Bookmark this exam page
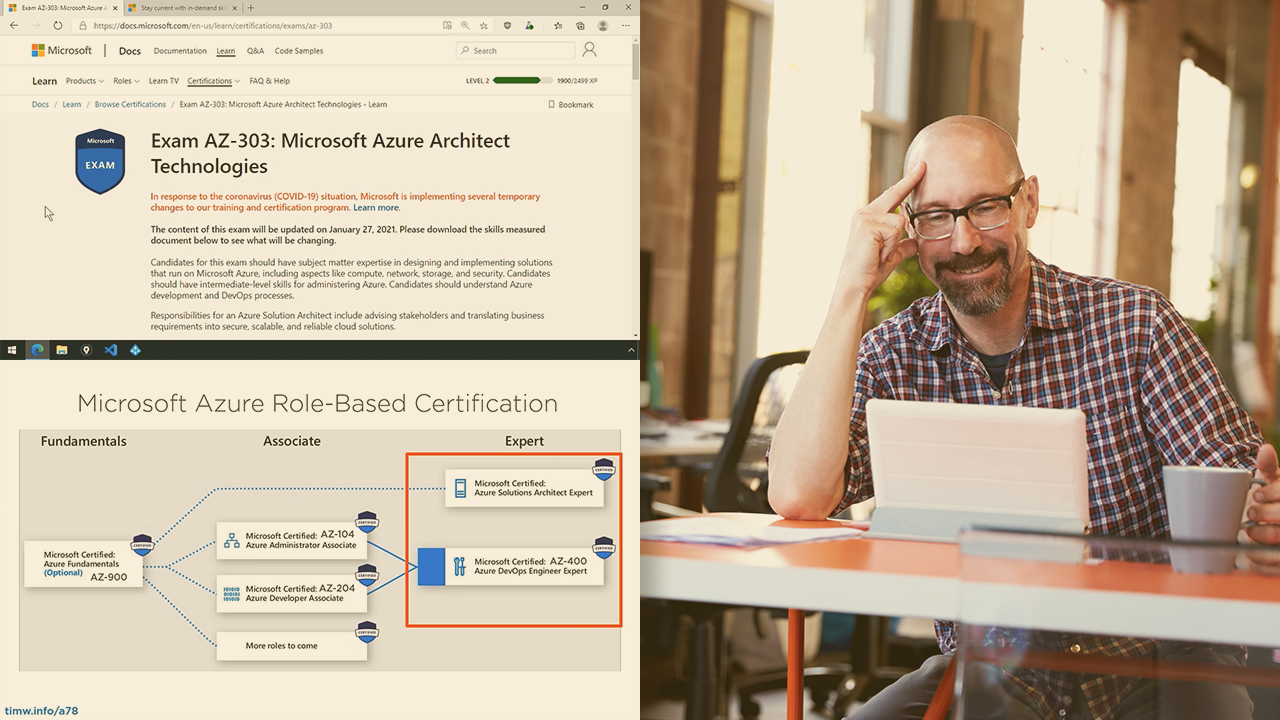 (570, 105)
